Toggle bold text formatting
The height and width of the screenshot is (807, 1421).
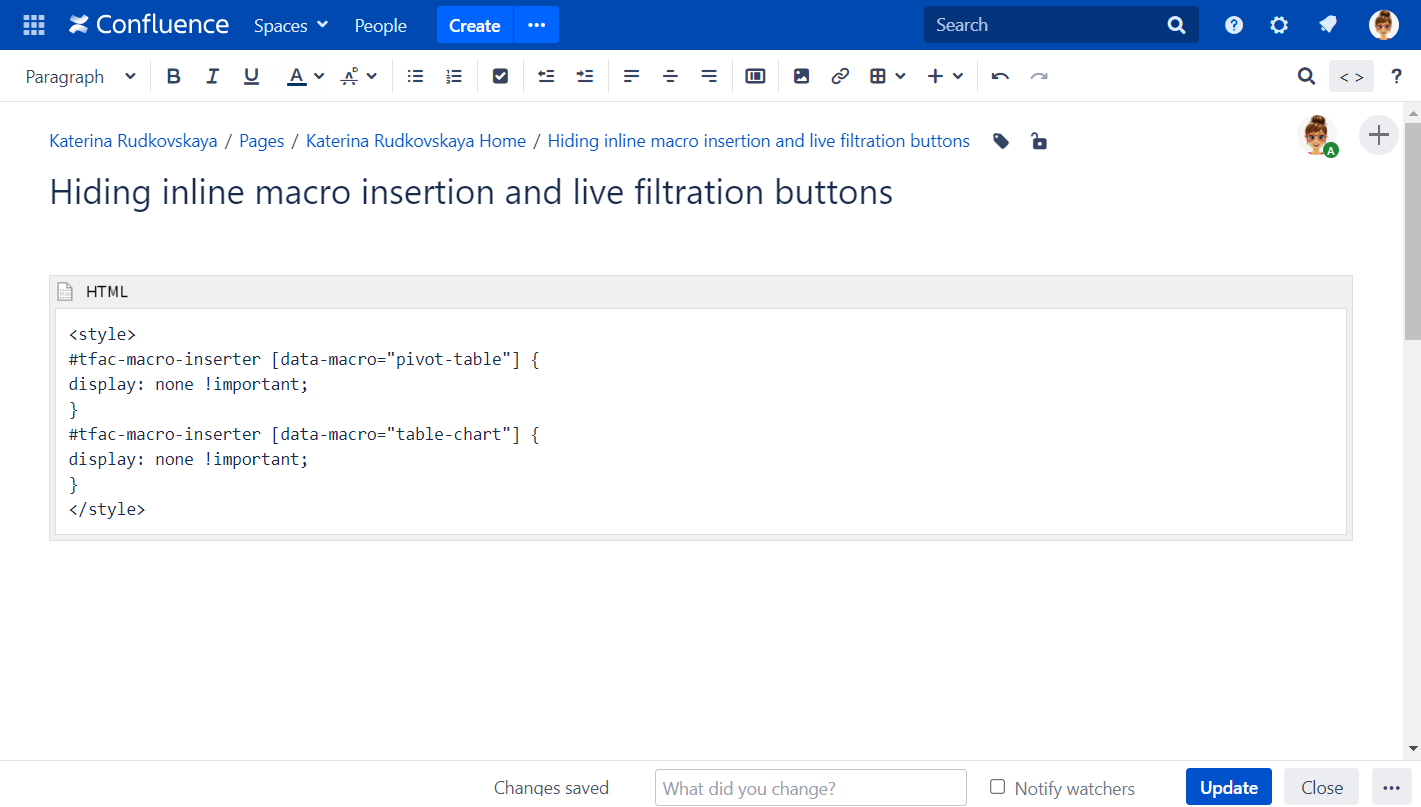pos(174,76)
